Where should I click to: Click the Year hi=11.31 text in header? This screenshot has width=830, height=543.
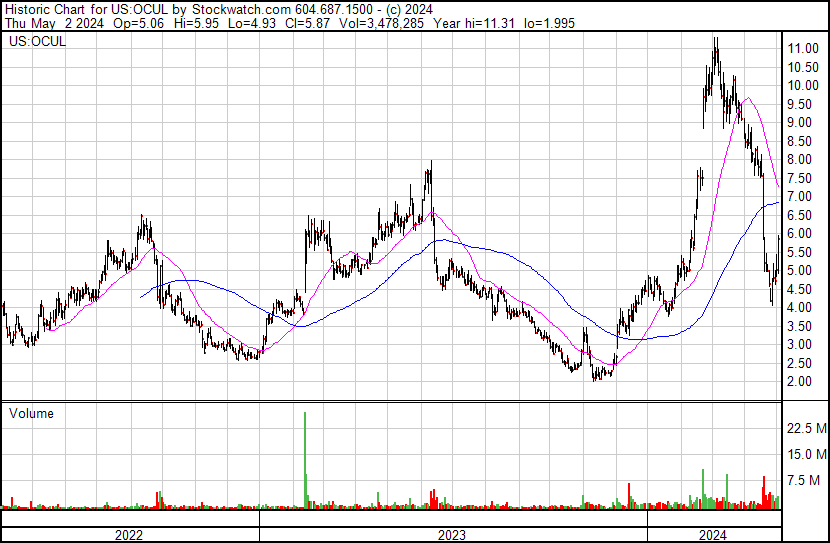click(474, 23)
